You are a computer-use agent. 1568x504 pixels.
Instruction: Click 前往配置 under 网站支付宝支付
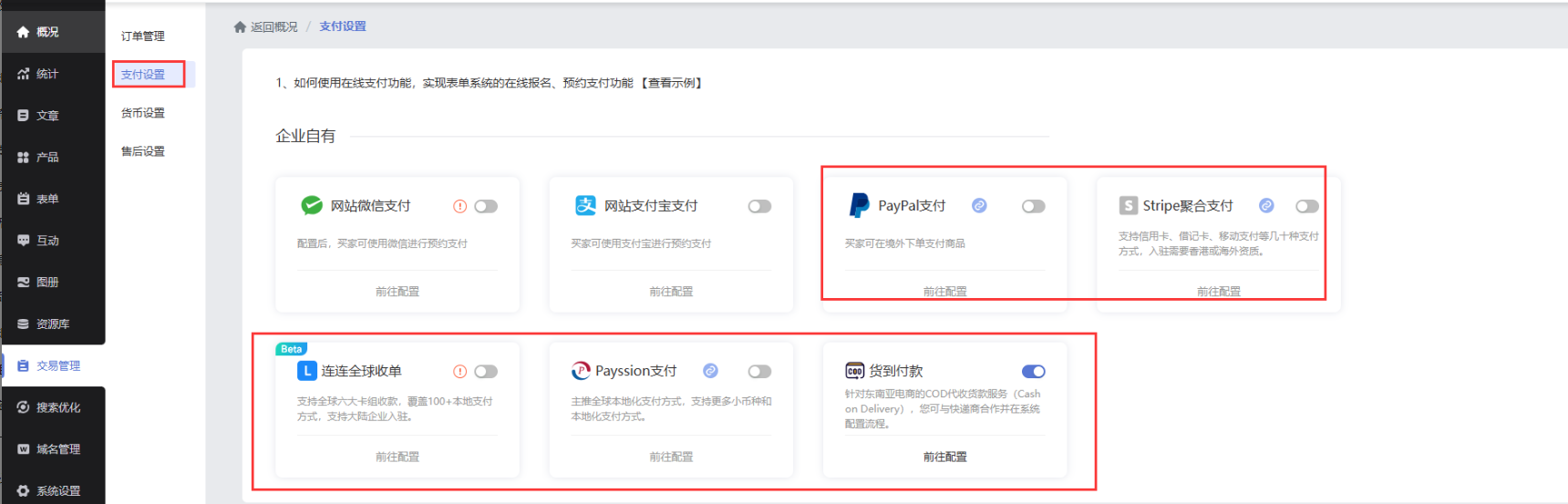click(671, 292)
